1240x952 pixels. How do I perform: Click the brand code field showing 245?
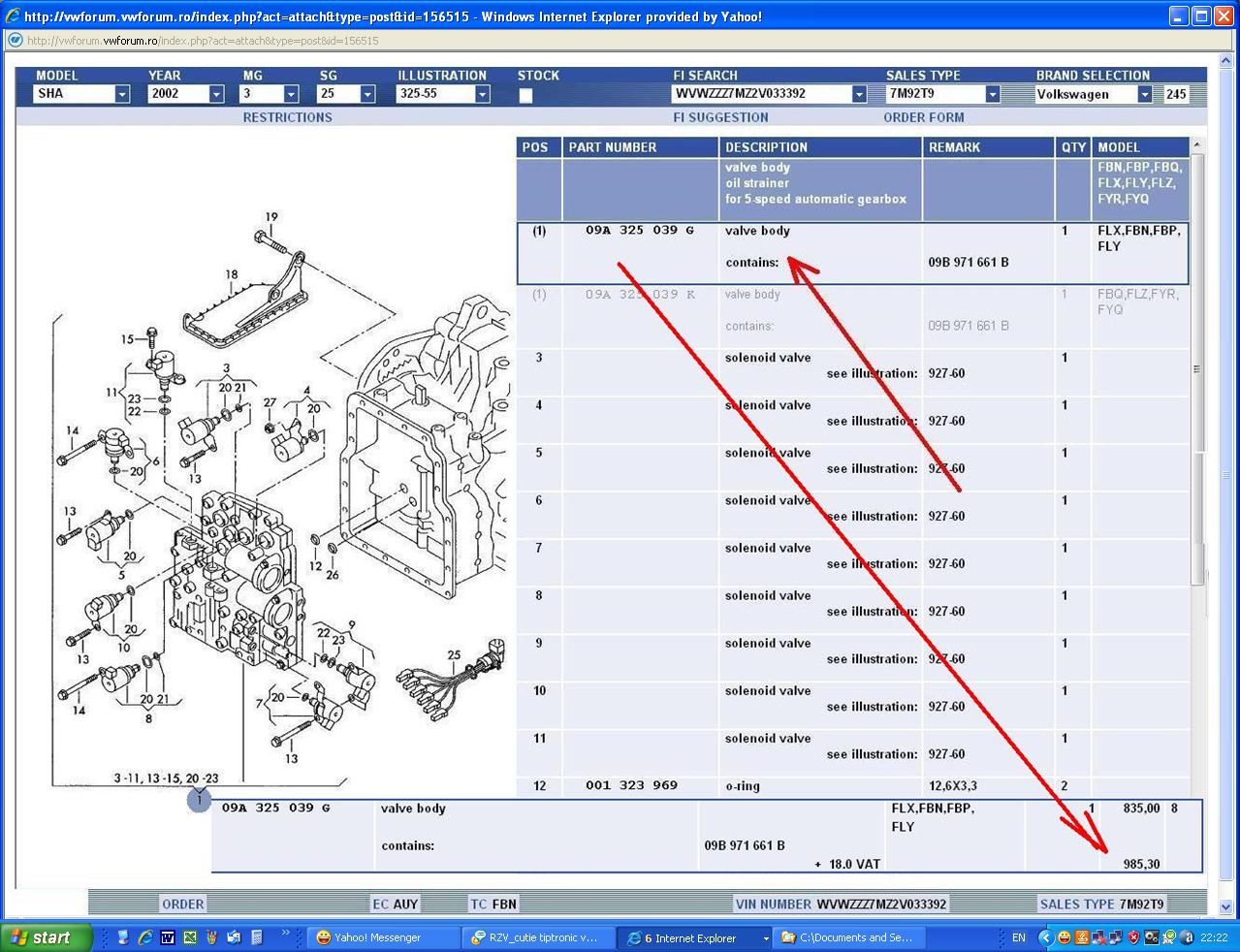pyautogui.click(x=1176, y=94)
